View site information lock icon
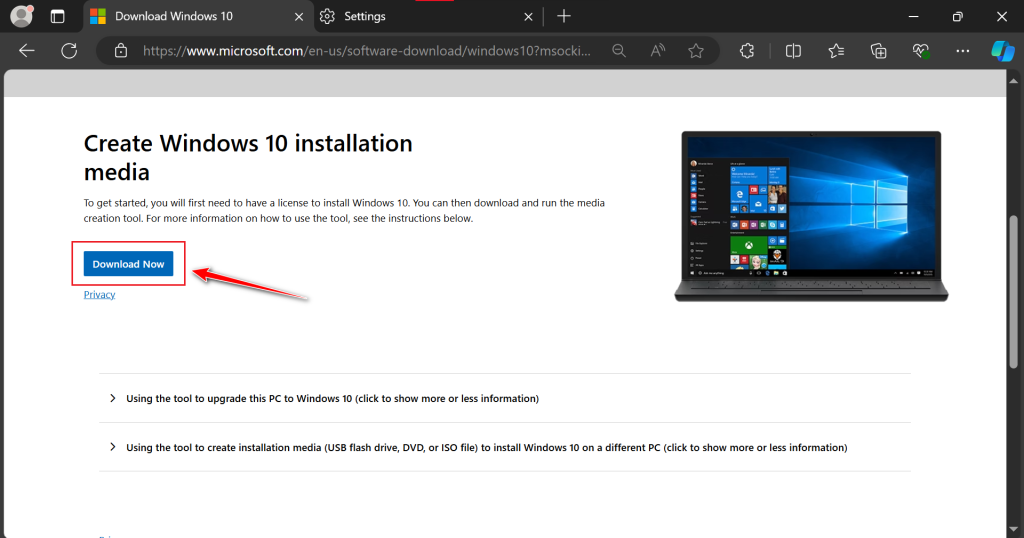 point(121,51)
